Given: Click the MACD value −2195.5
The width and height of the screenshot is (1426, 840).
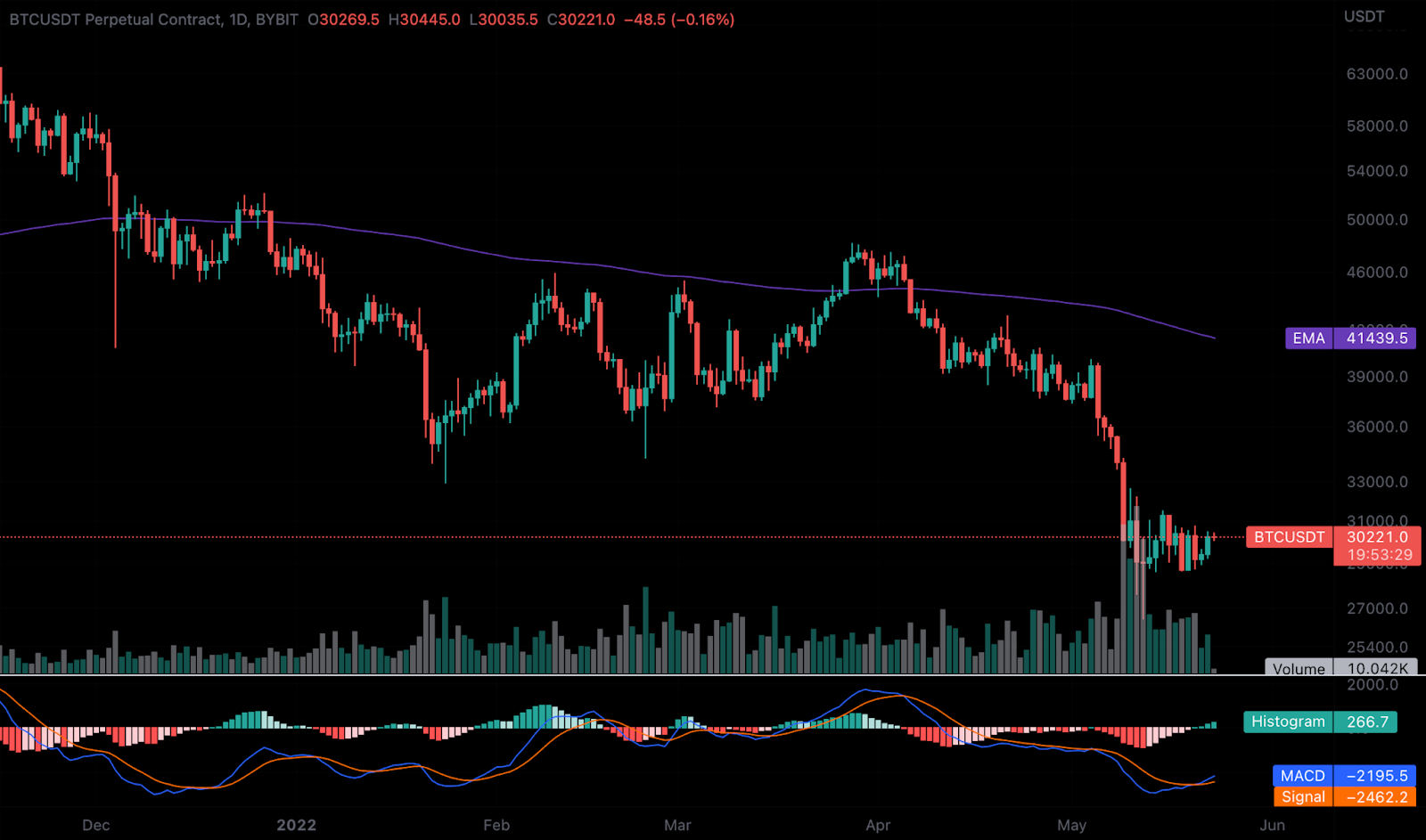Looking at the screenshot, I should point(1376,776).
